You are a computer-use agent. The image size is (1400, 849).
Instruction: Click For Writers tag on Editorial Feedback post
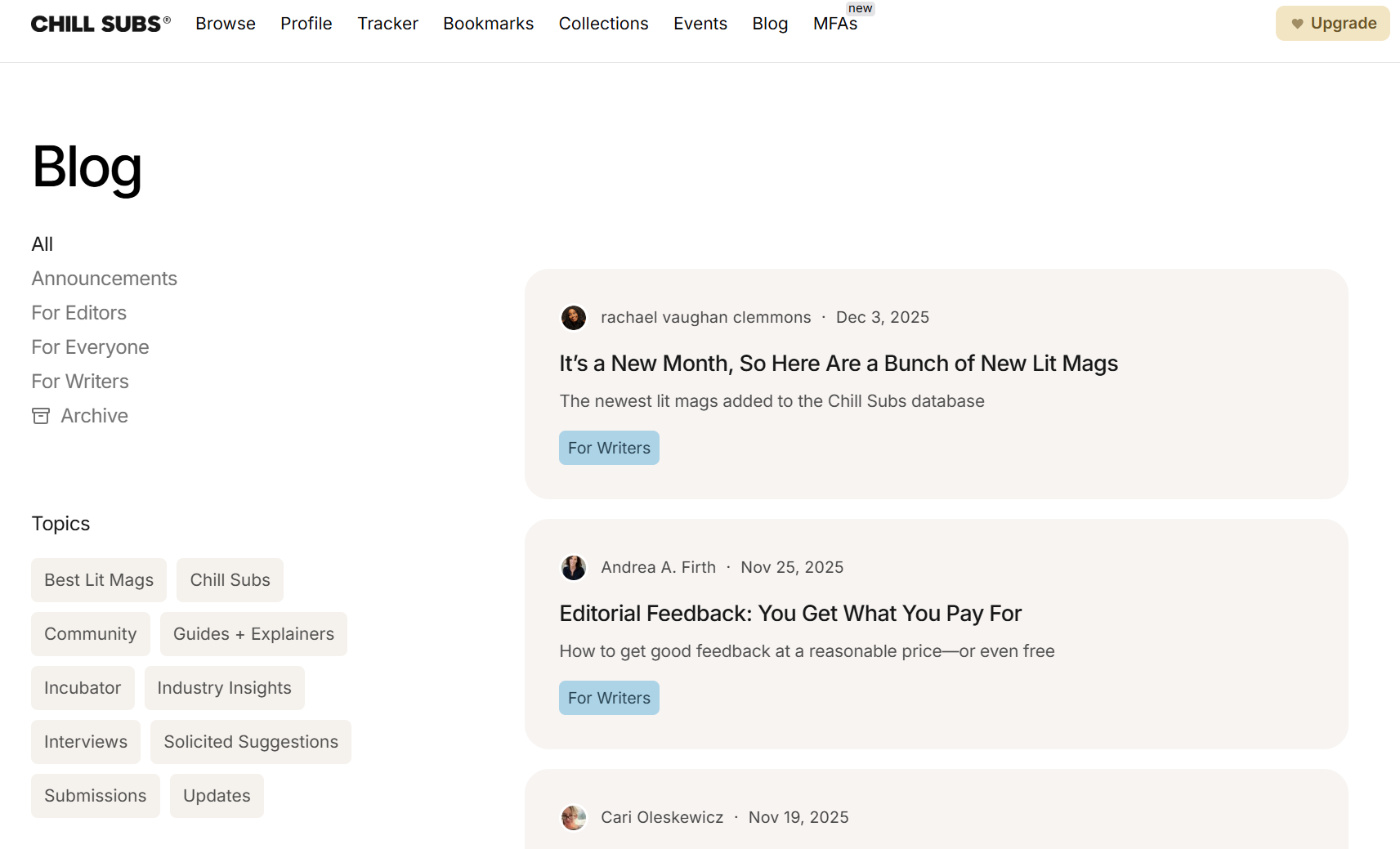click(610, 698)
